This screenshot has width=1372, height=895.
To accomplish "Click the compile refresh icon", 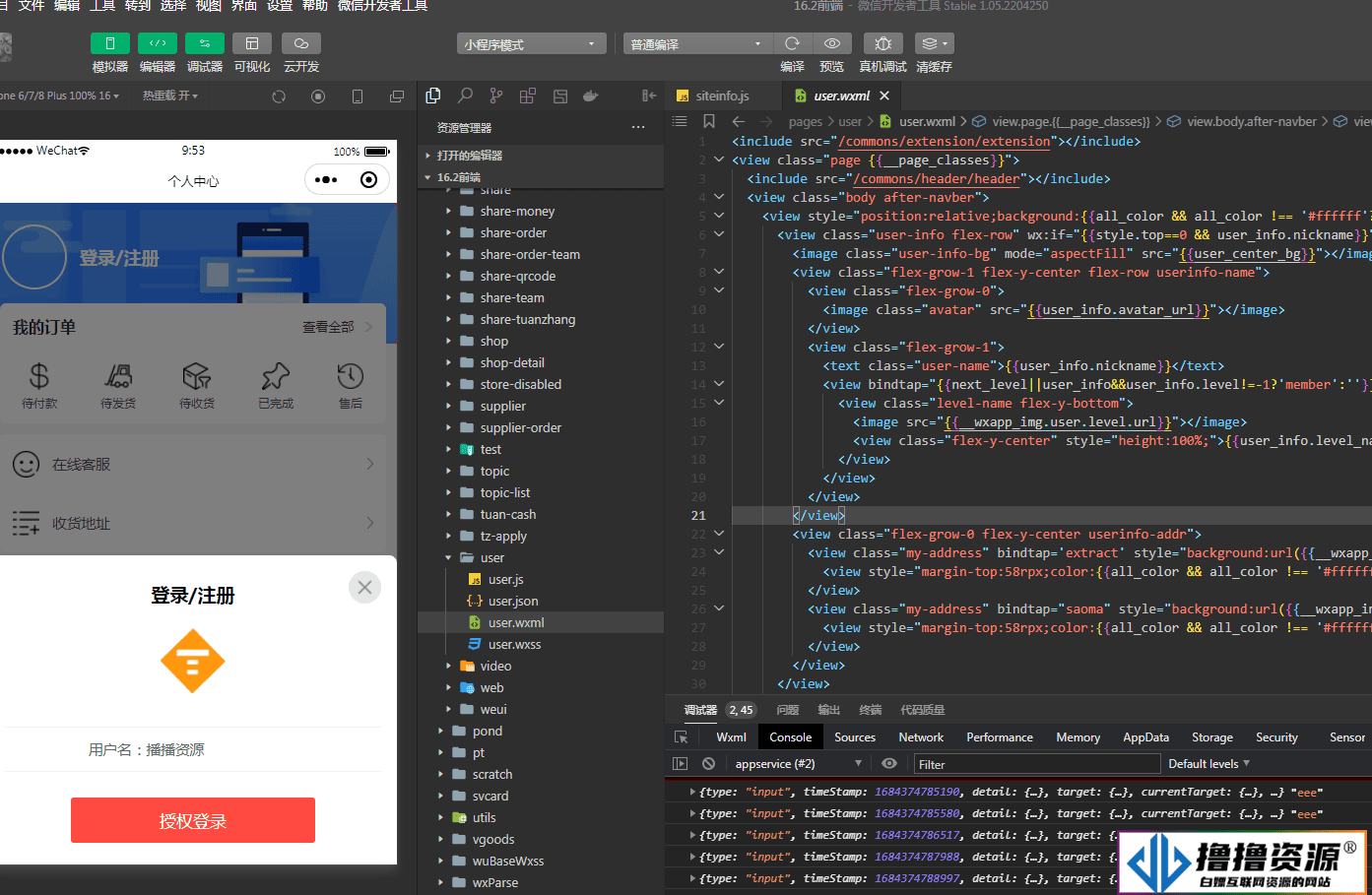I will (x=792, y=43).
